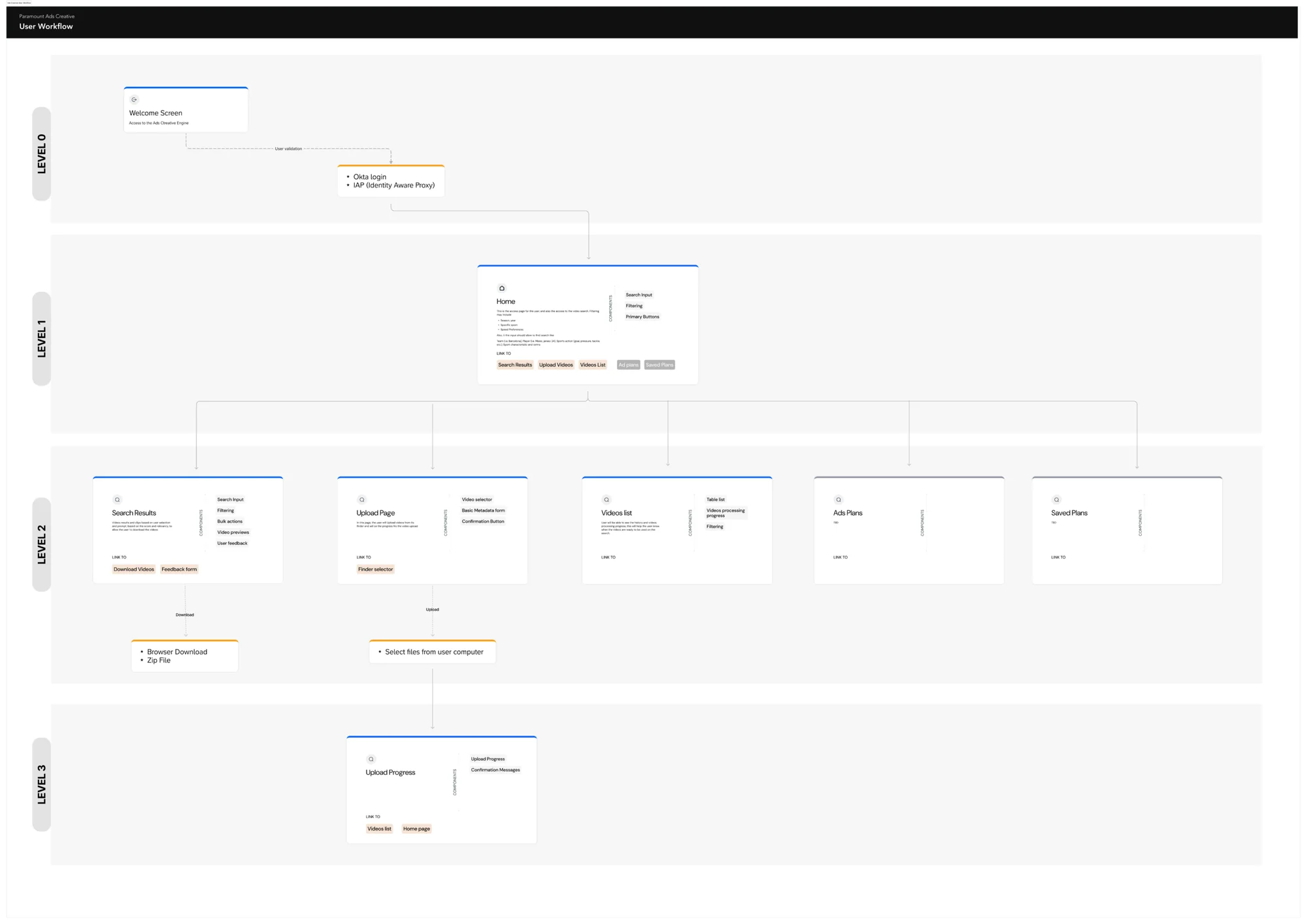Click the Videos list card icon
The image size is (1307, 924).
tap(606, 500)
